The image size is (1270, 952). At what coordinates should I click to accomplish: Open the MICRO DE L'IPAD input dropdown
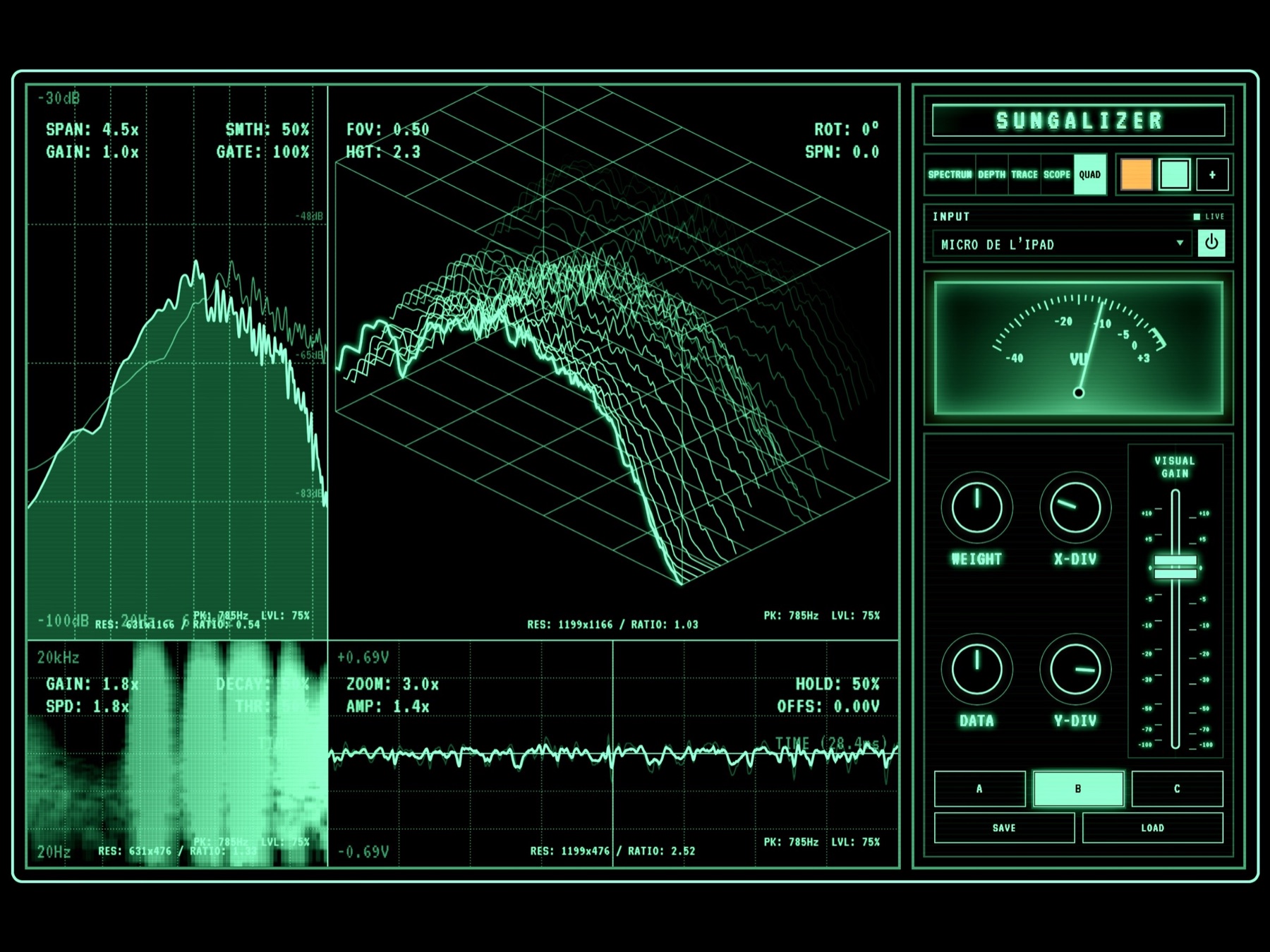point(1062,244)
